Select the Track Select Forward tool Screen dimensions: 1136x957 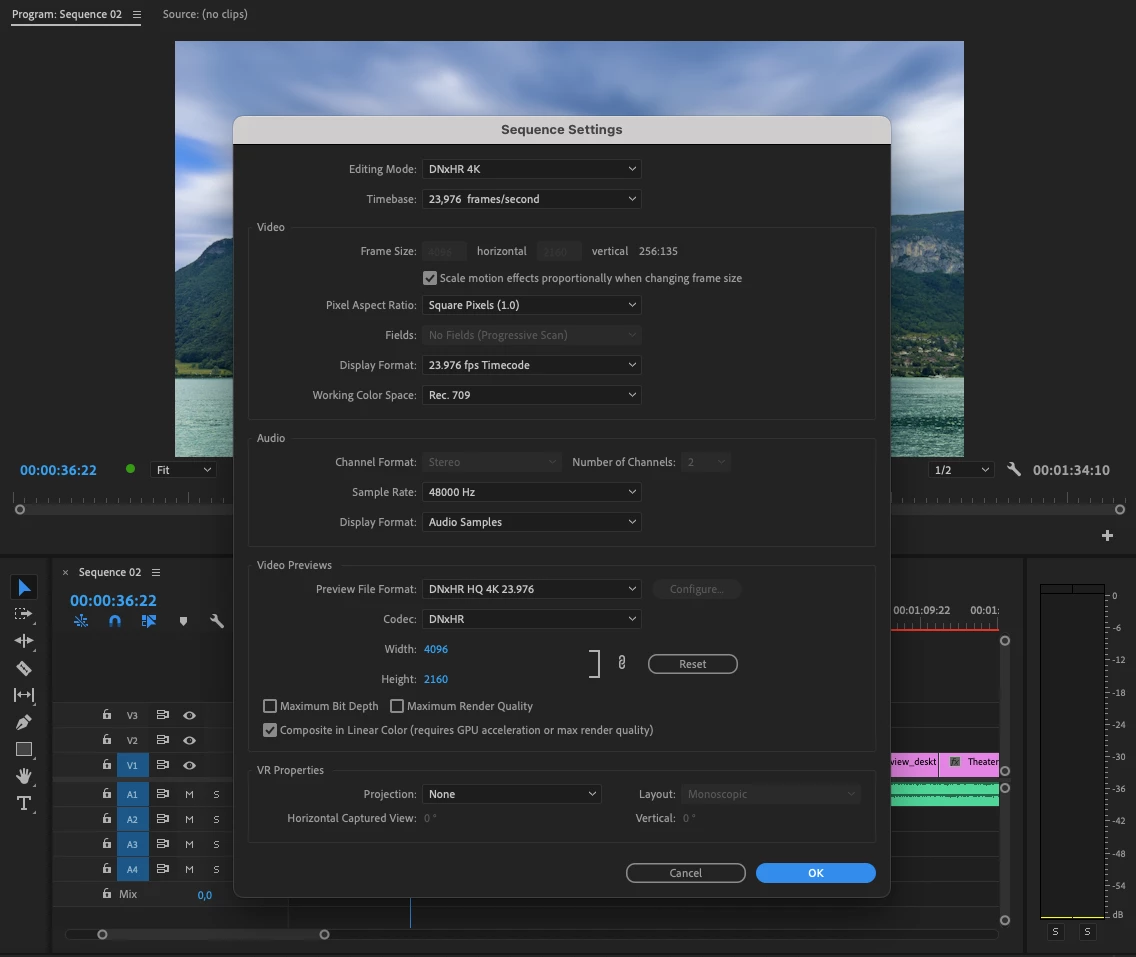tap(23, 614)
